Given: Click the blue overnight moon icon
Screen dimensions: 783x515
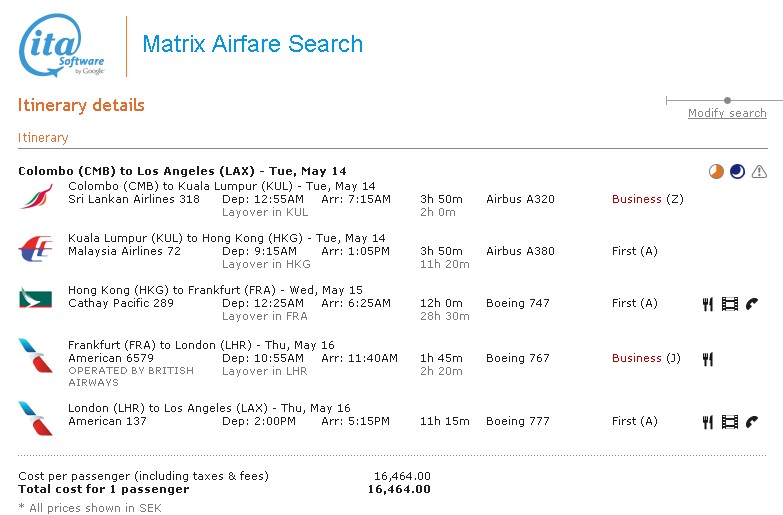Looking at the screenshot, I should [737, 171].
